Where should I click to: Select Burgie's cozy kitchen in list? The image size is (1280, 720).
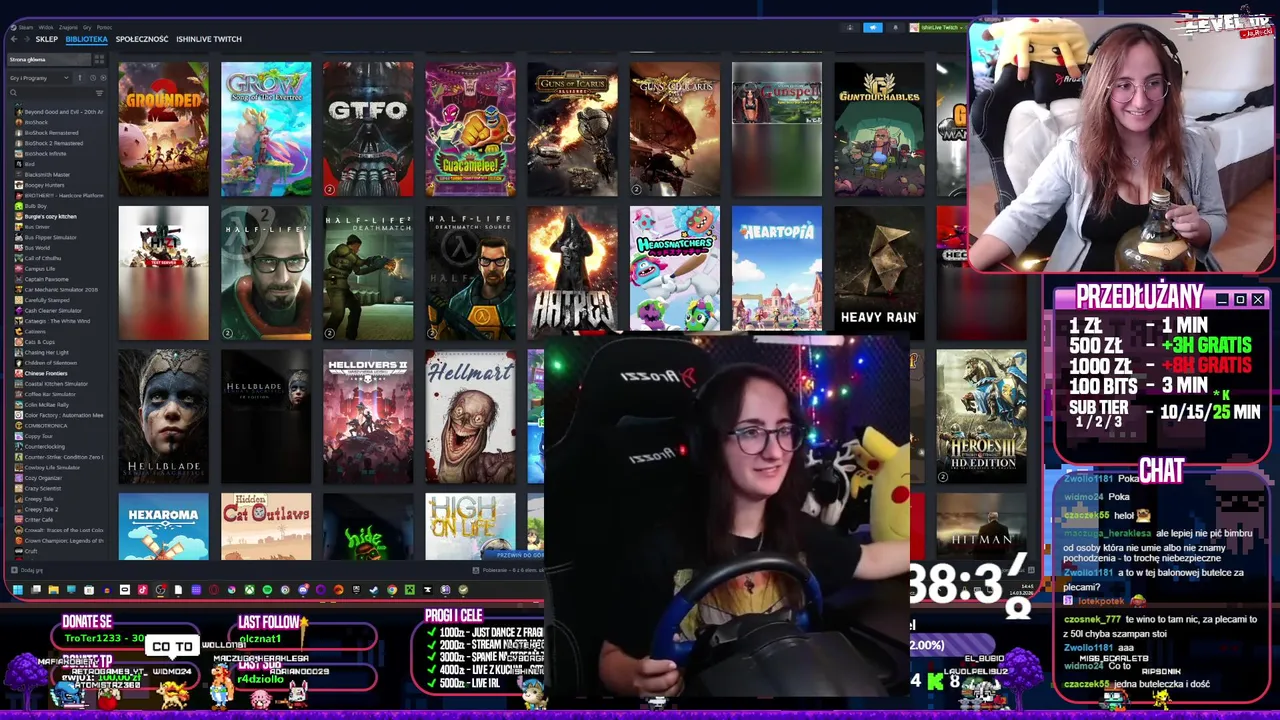click(50, 216)
